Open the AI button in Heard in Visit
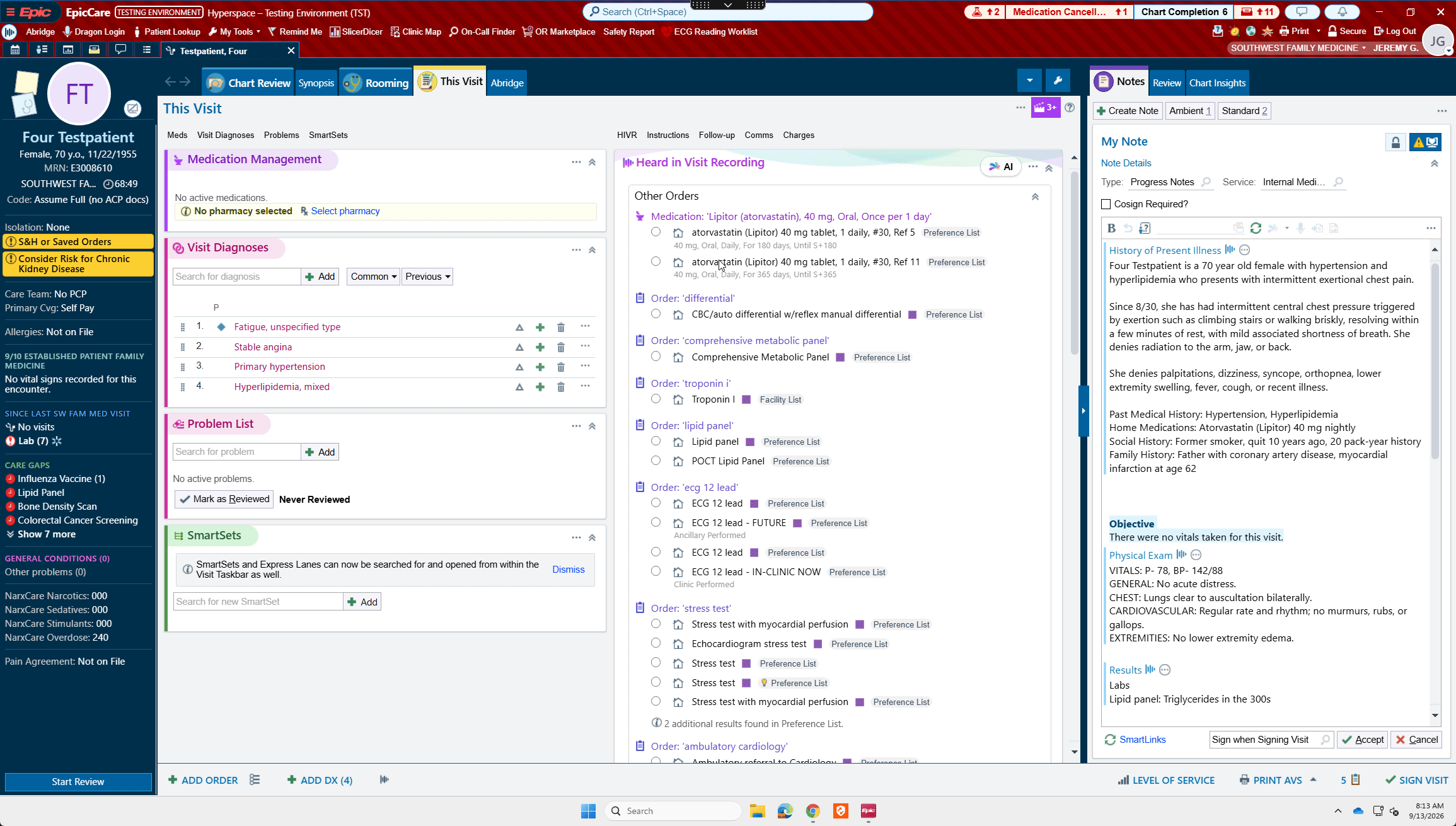The height and width of the screenshot is (826, 1456). tap(1001, 166)
